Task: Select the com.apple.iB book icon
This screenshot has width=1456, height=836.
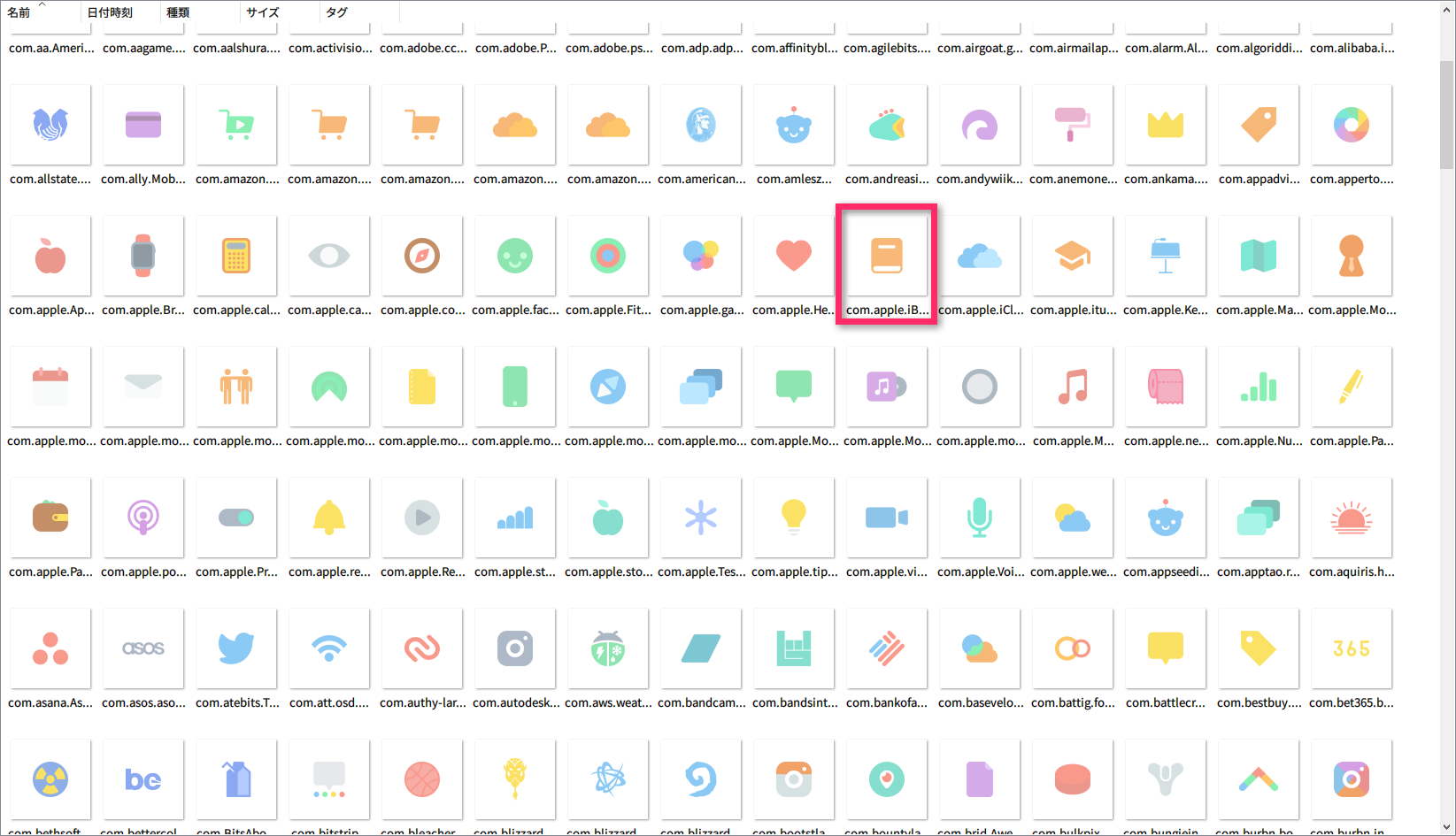Action: pyautogui.click(x=886, y=256)
